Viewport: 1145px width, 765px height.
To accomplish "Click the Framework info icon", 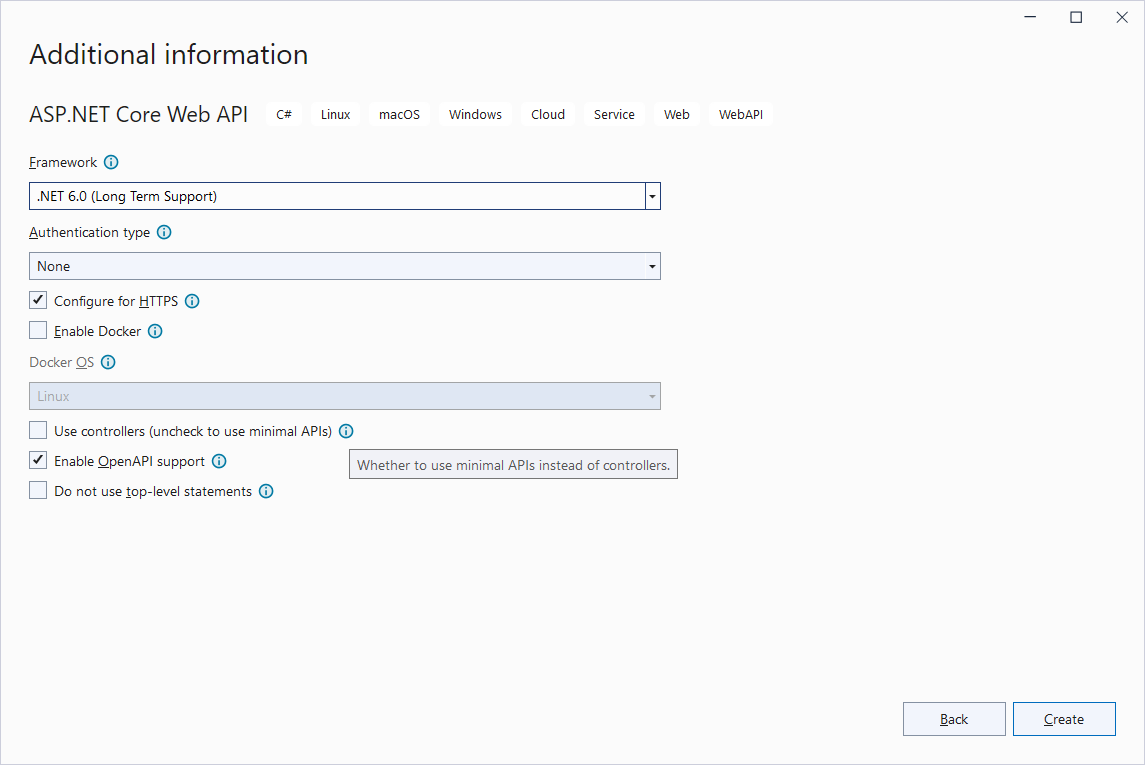I will click(x=111, y=162).
